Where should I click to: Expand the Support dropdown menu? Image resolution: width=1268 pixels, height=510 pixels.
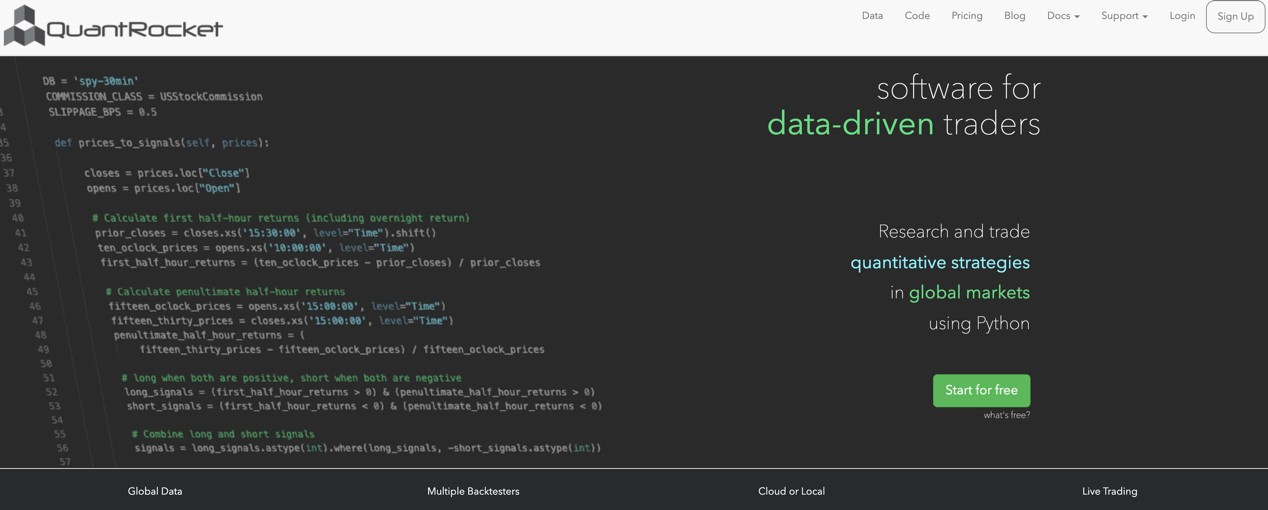(x=1124, y=16)
